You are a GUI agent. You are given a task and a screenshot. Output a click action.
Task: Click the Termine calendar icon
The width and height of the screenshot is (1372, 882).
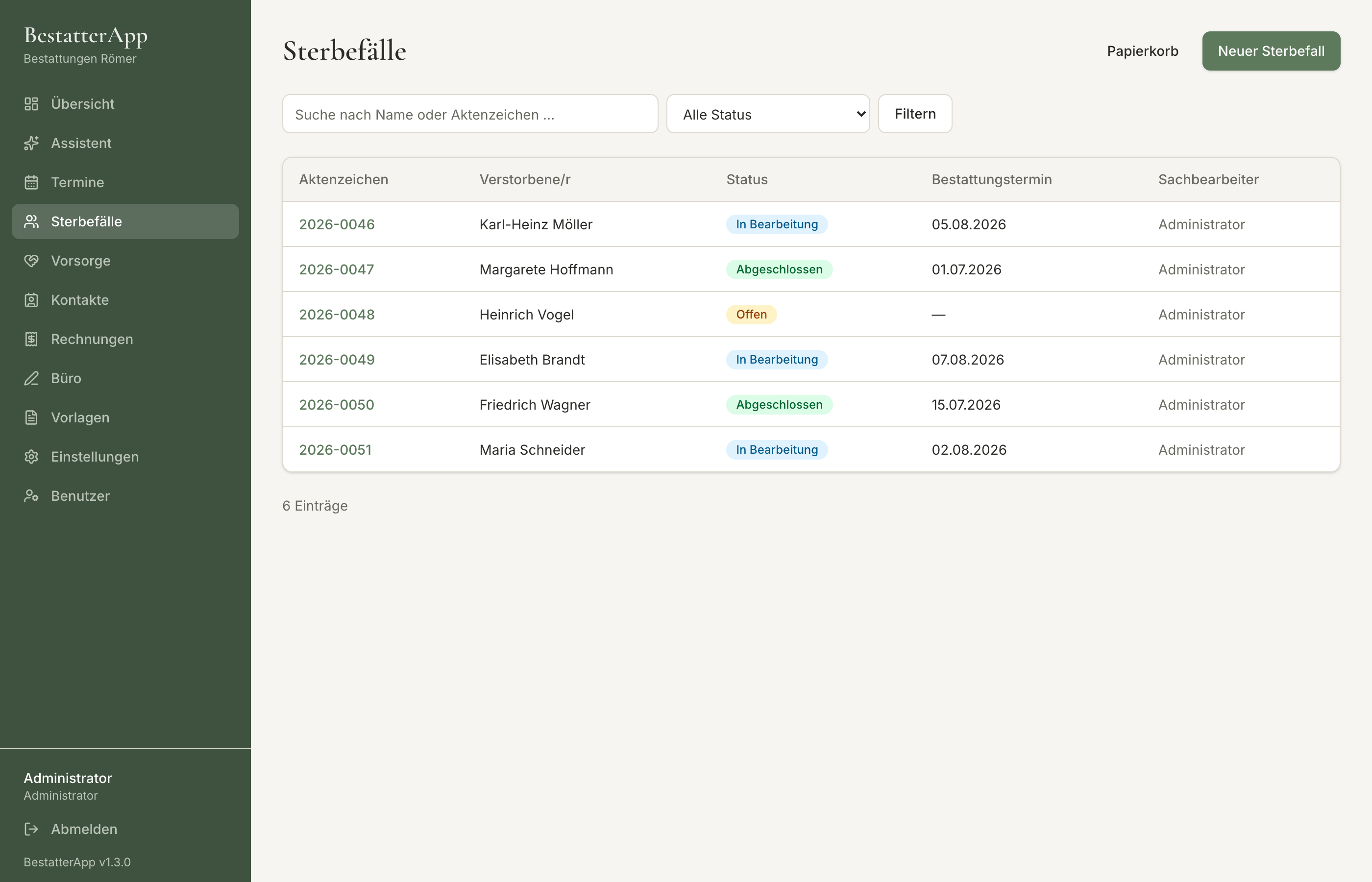[x=31, y=182]
